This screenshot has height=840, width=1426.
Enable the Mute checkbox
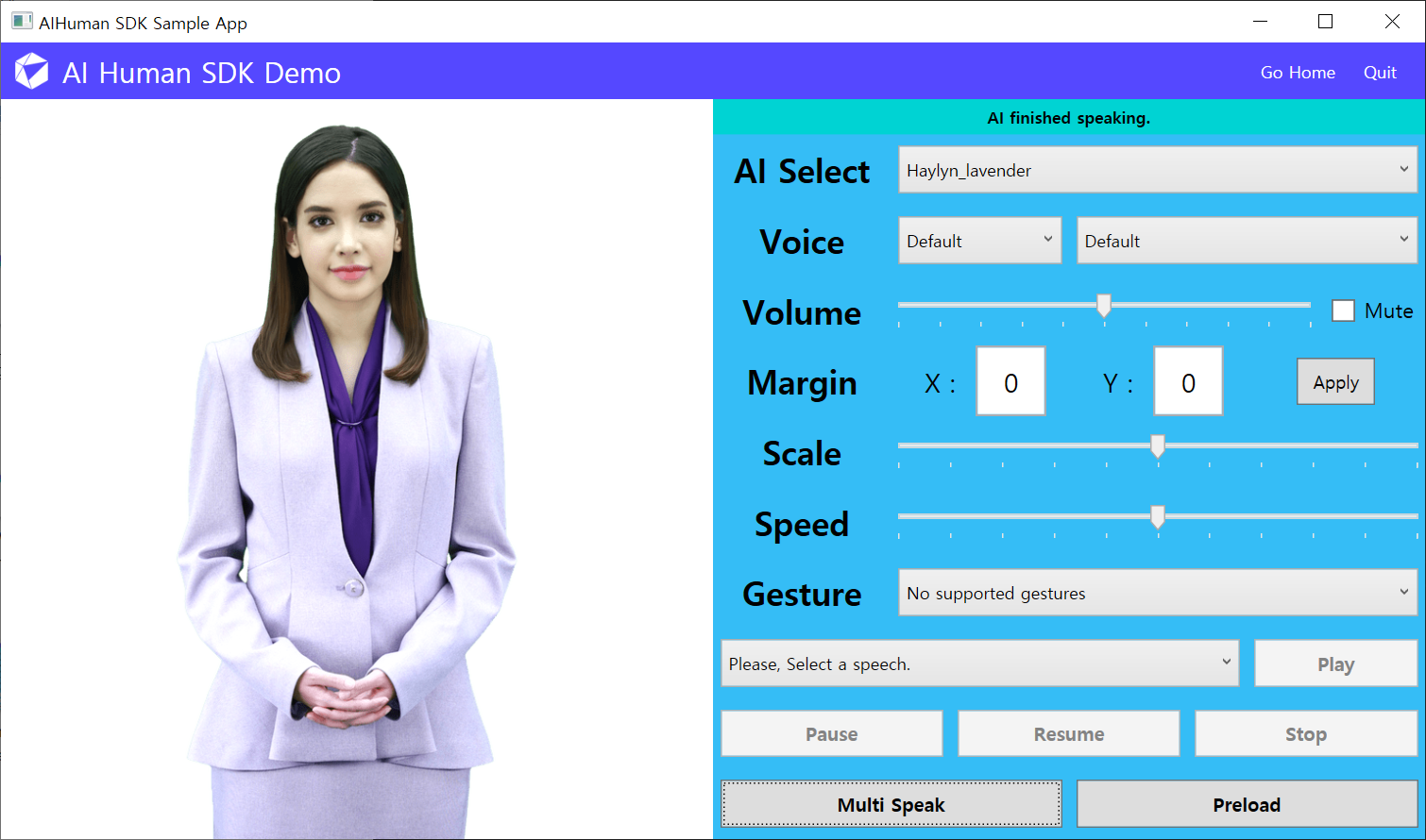click(1343, 311)
